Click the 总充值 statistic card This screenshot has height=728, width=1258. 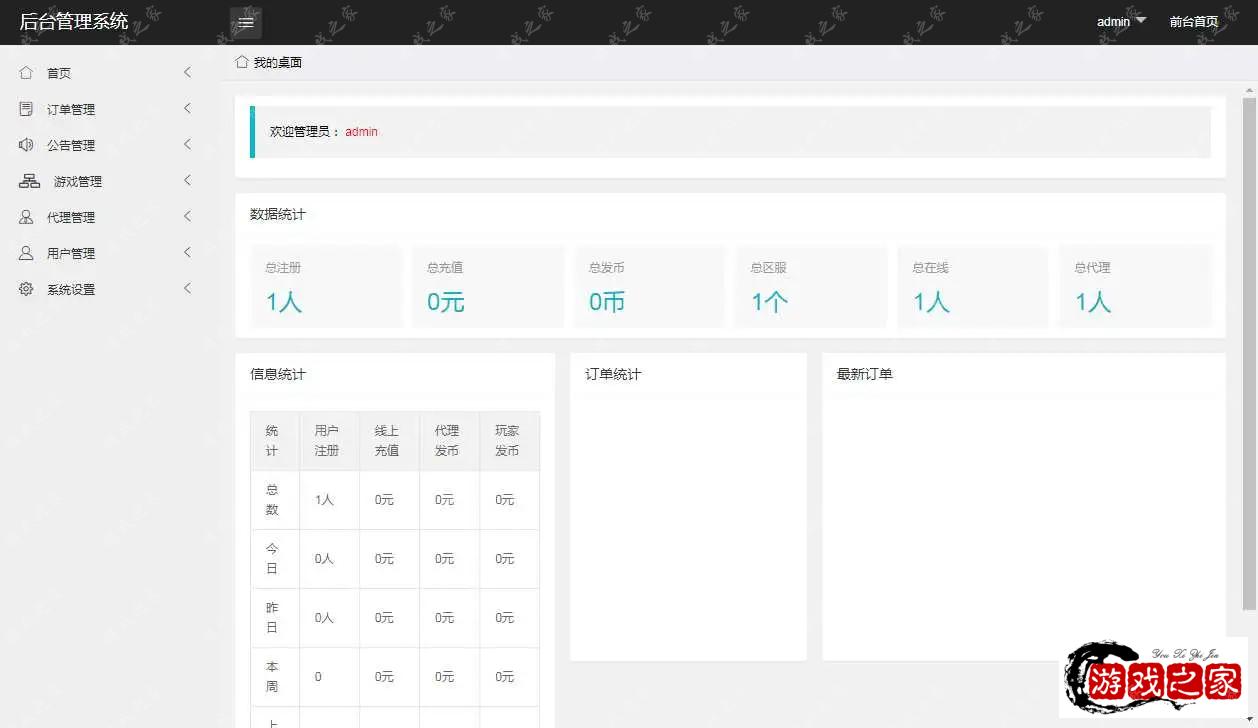pos(488,287)
